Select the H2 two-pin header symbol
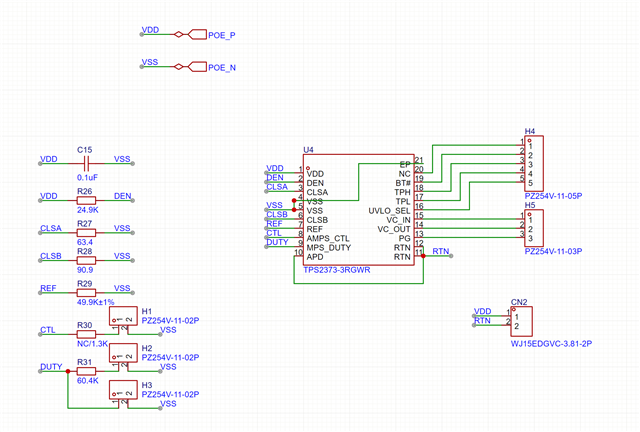This screenshot has width=640, height=432. (123, 353)
